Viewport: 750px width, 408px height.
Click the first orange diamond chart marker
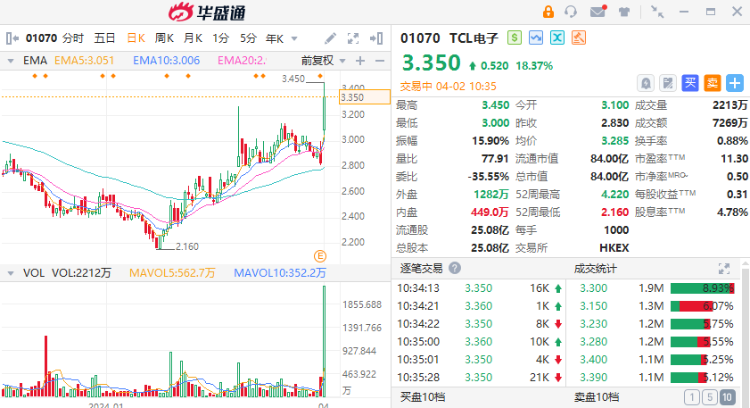coord(35,76)
